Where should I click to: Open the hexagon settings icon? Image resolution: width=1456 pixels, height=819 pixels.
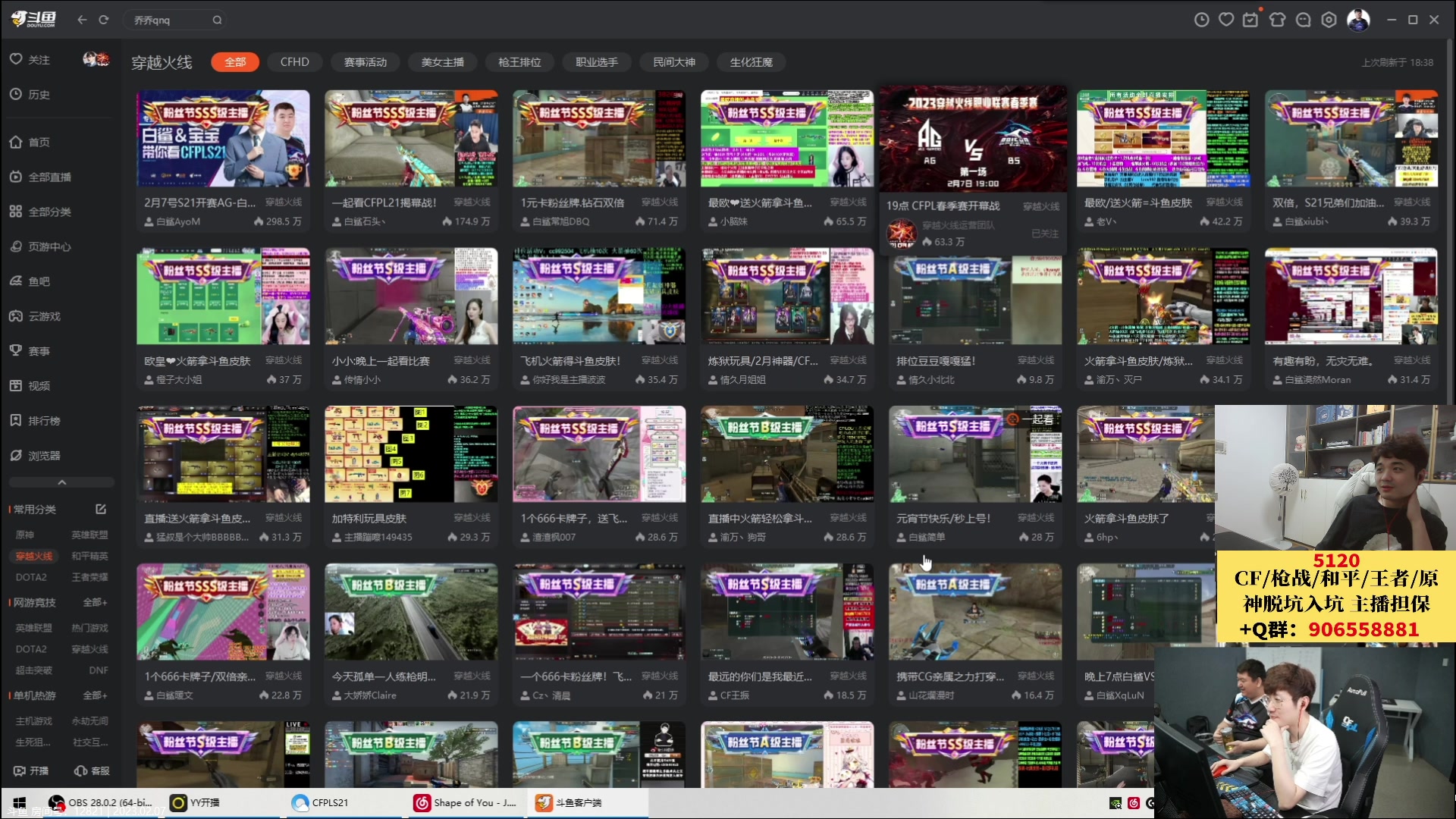(1329, 20)
